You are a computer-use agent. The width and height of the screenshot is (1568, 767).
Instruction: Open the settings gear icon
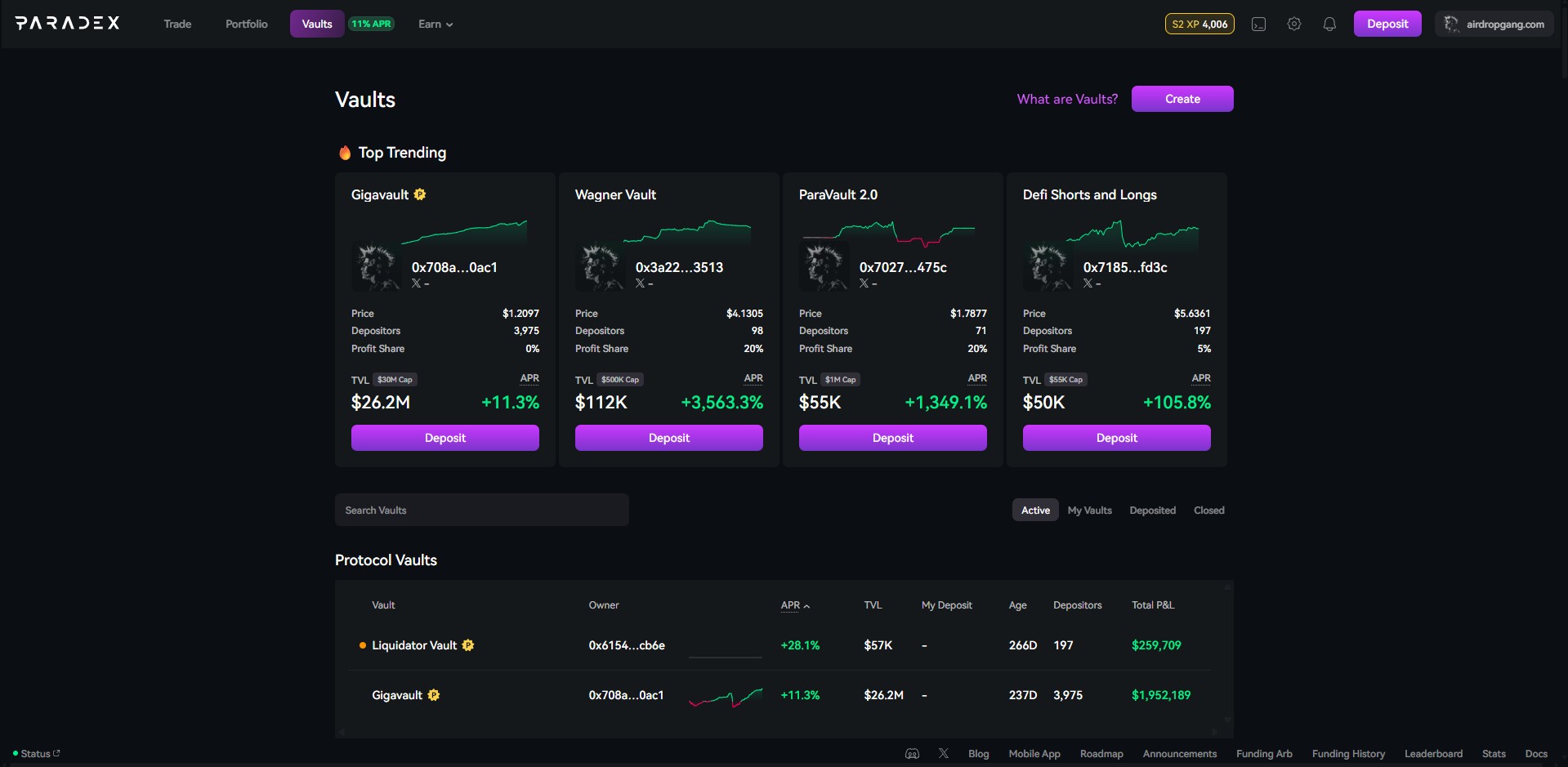[1294, 25]
